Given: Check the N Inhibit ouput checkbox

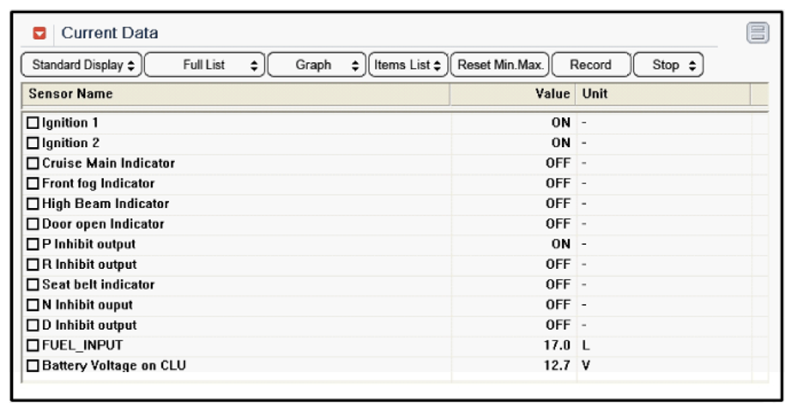Looking at the screenshot, I should [33, 305].
